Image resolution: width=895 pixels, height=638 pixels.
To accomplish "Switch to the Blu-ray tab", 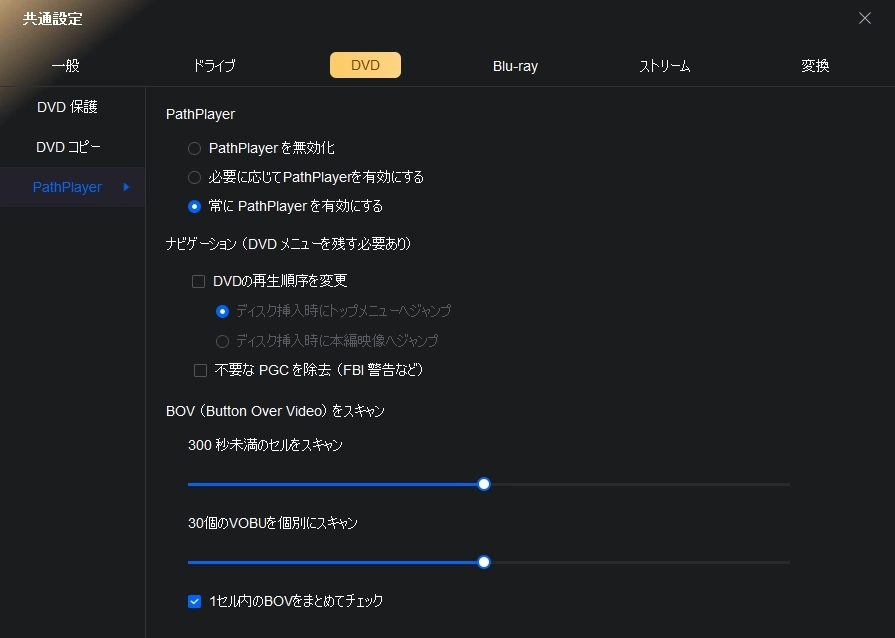I will (x=515, y=66).
